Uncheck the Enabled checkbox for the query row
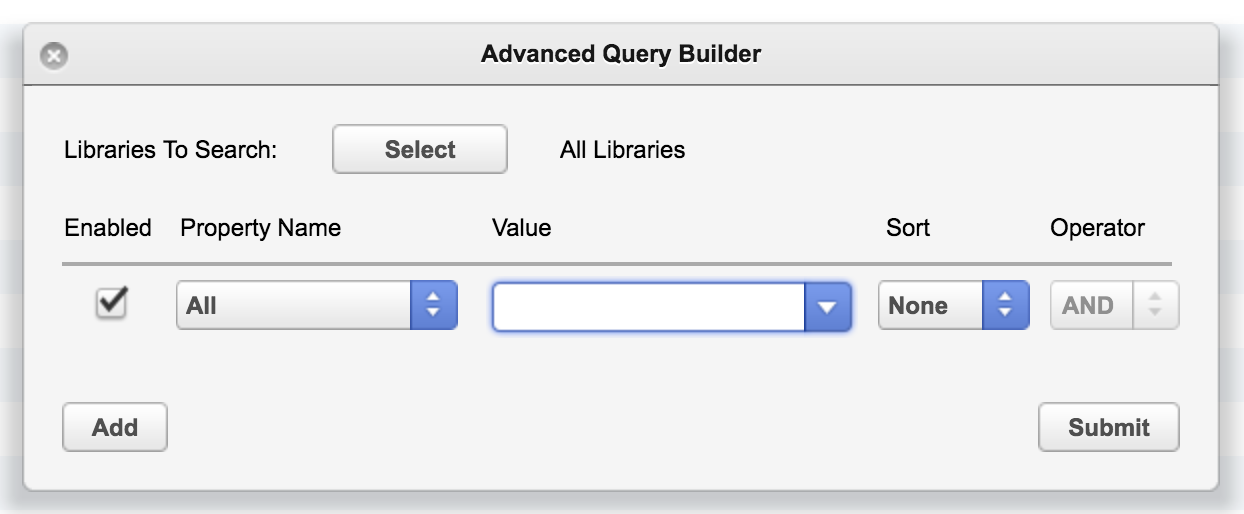The height and width of the screenshot is (514, 1244). [110, 303]
